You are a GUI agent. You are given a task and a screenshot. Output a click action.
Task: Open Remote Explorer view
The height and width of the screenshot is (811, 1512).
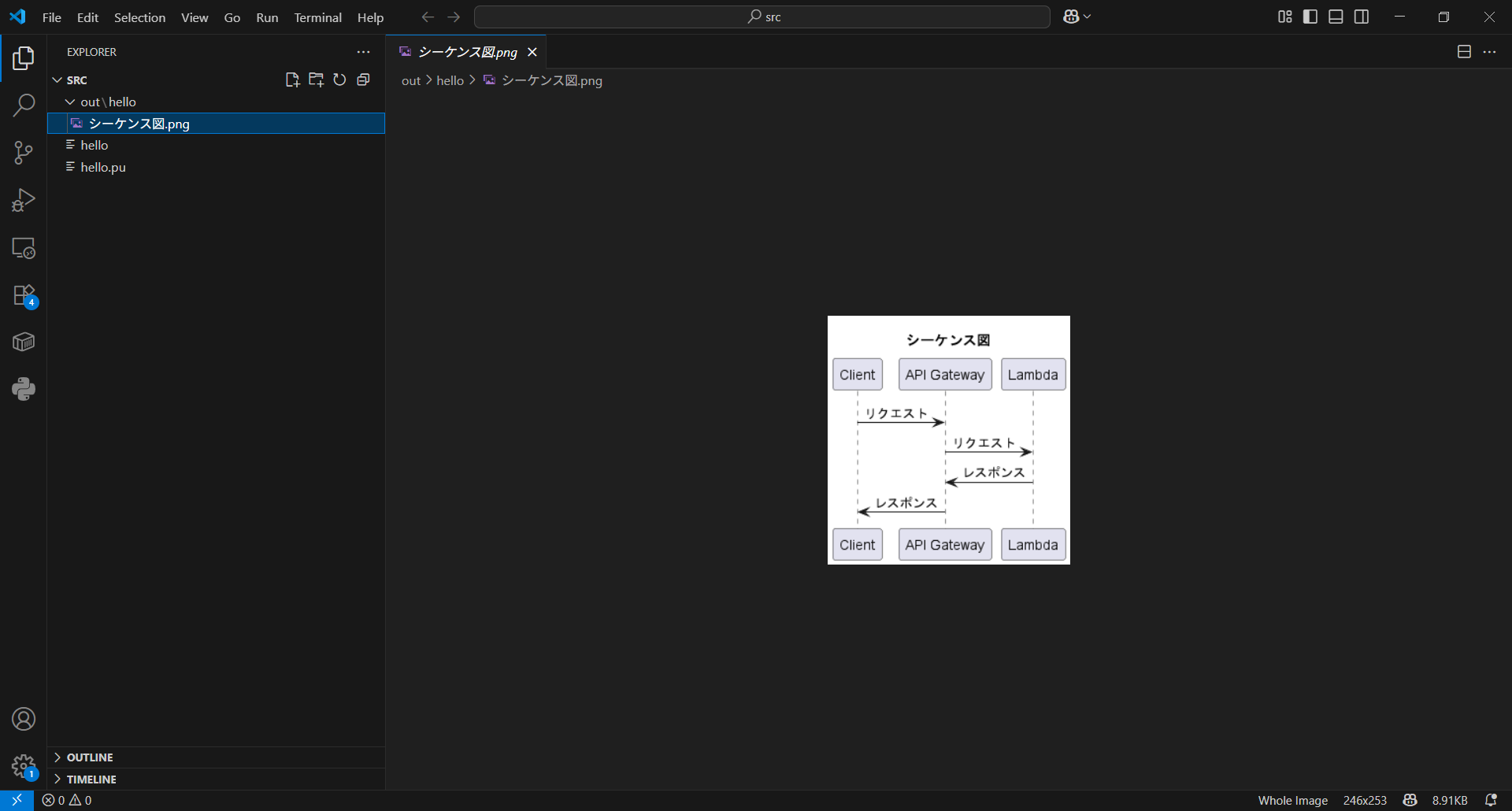[x=24, y=248]
